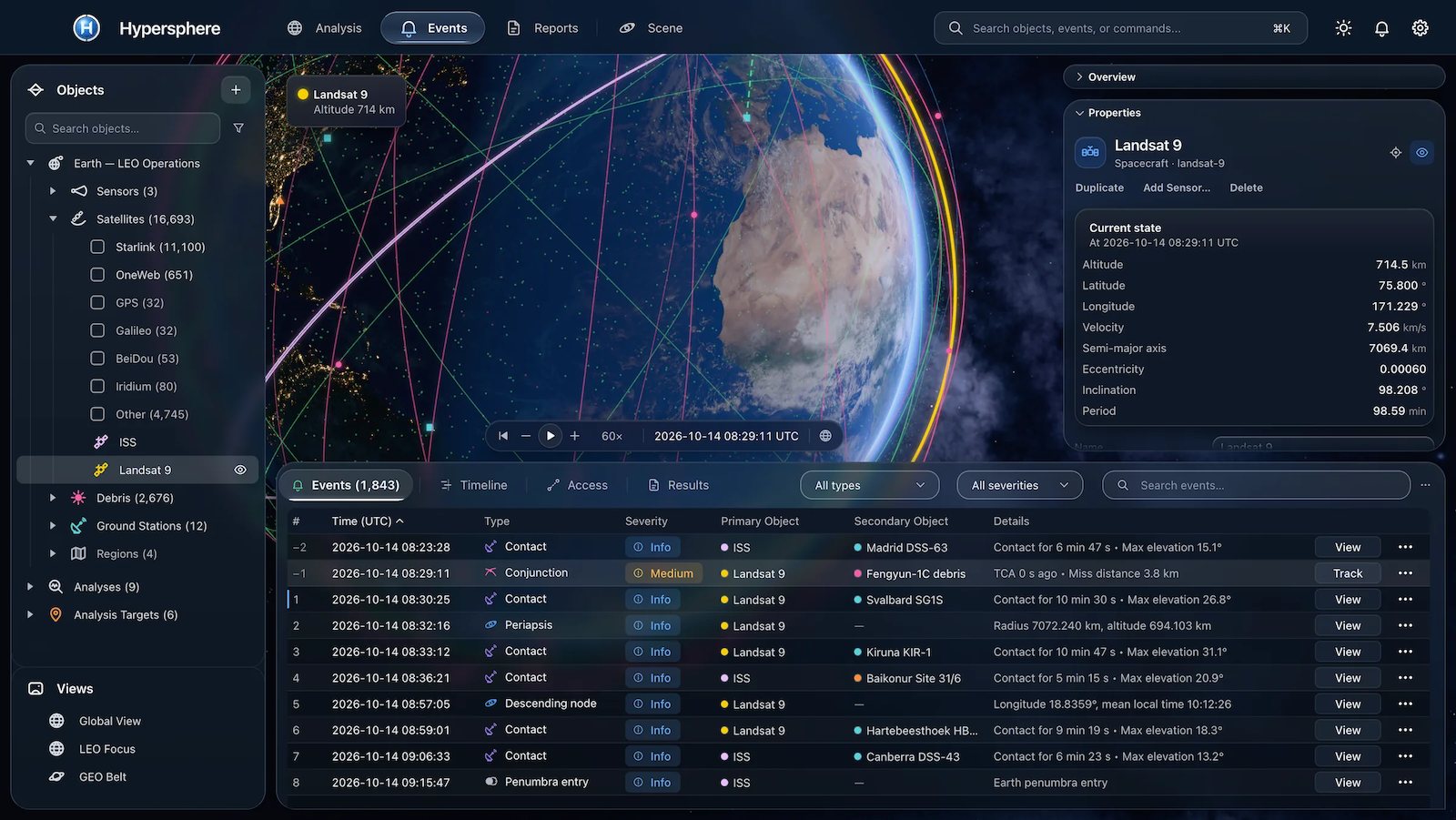The height and width of the screenshot is (820, 1456).
Task: Click Add Sensor... in properties
Action: [x=1177, y=187]
